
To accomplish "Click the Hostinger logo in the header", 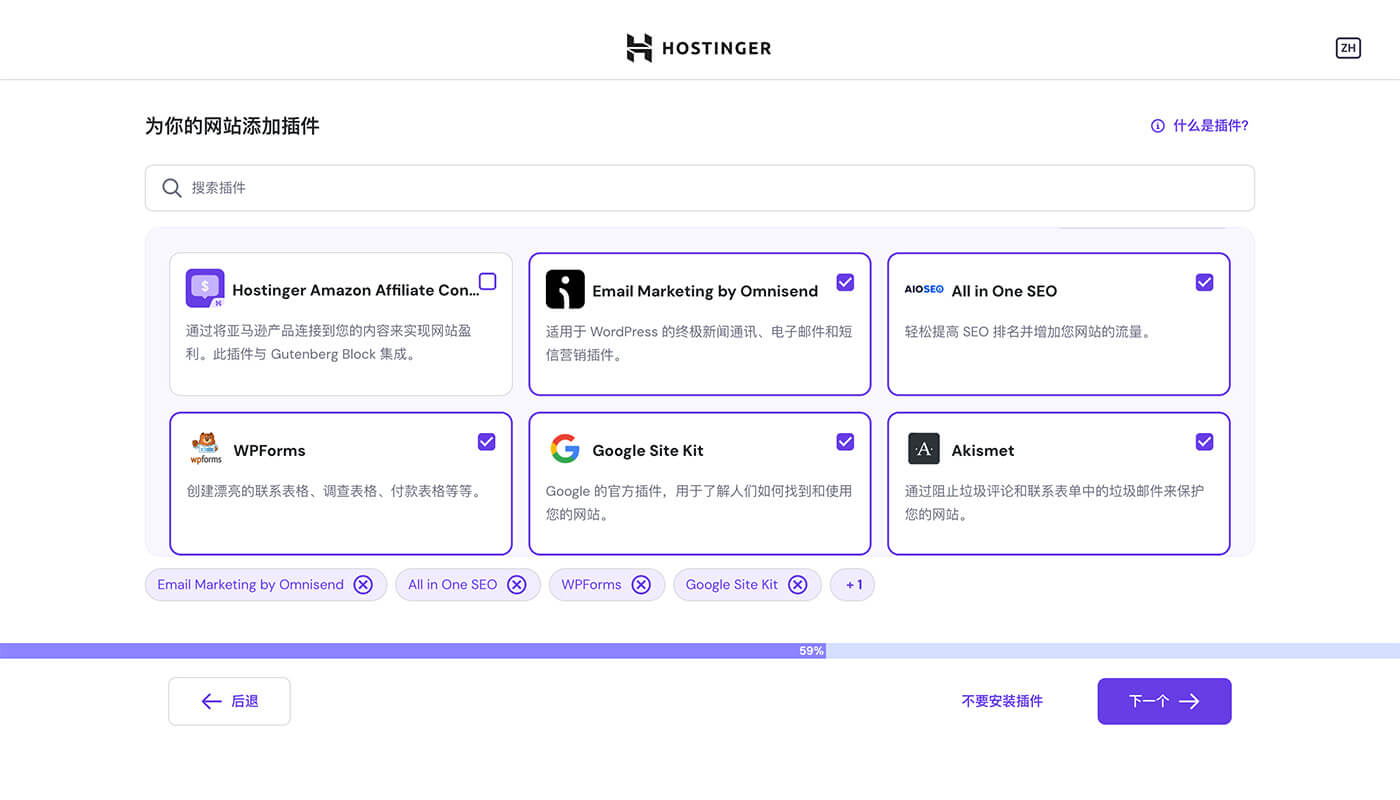I will click(699, 48).
